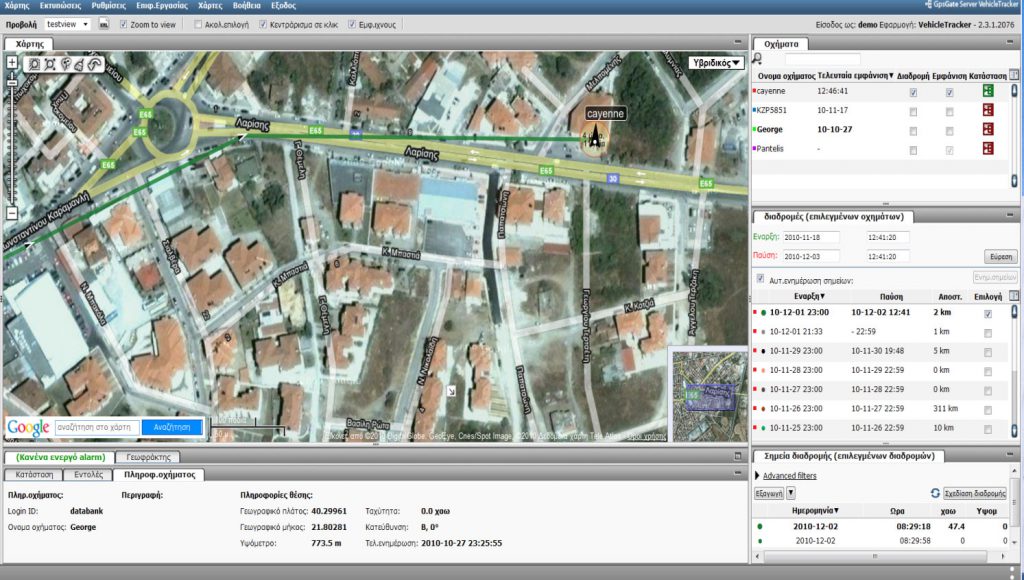This screenshot has width=1024, height=580.
Task: Open dropdown arrow next to Εξαγωγή
Action: click(791, 493)
